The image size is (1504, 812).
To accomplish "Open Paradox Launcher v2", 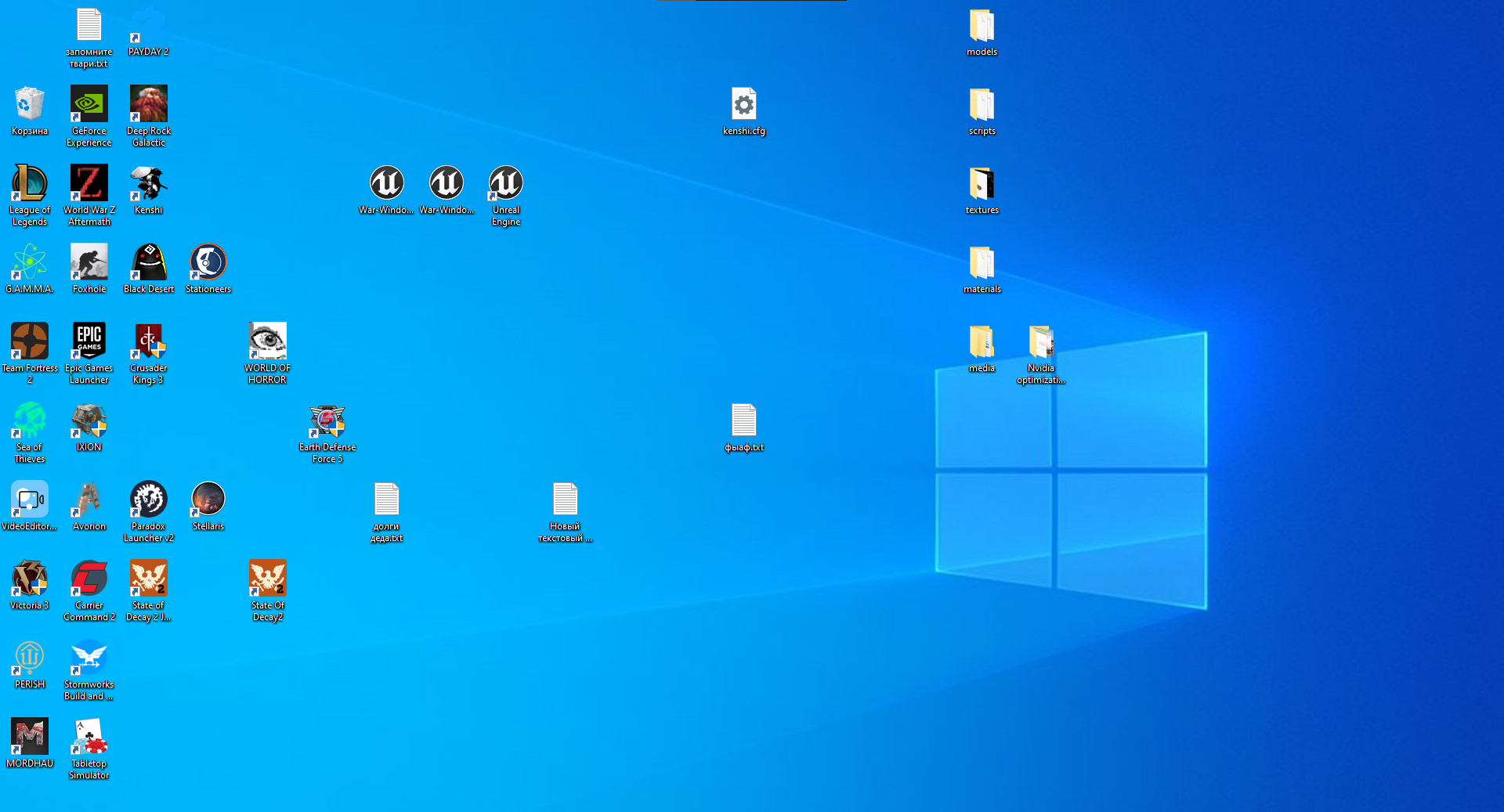I will coord(149,511).
